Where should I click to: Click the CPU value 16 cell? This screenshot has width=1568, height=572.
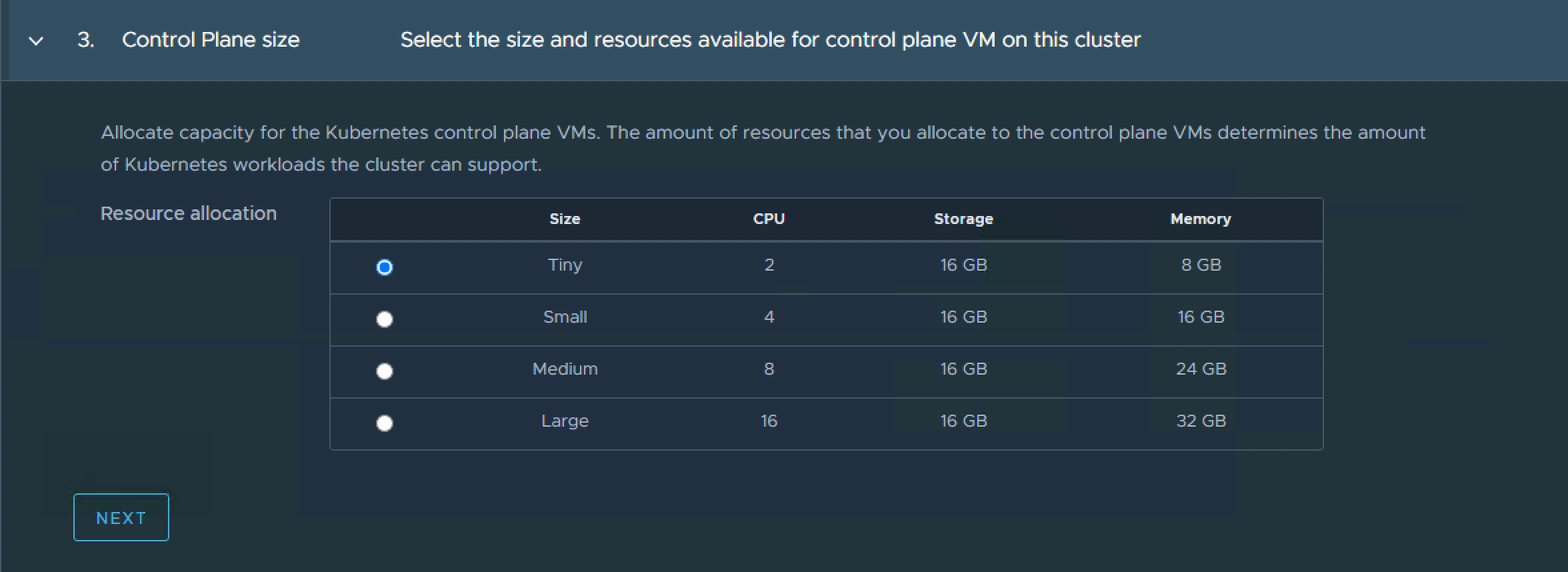769,421
